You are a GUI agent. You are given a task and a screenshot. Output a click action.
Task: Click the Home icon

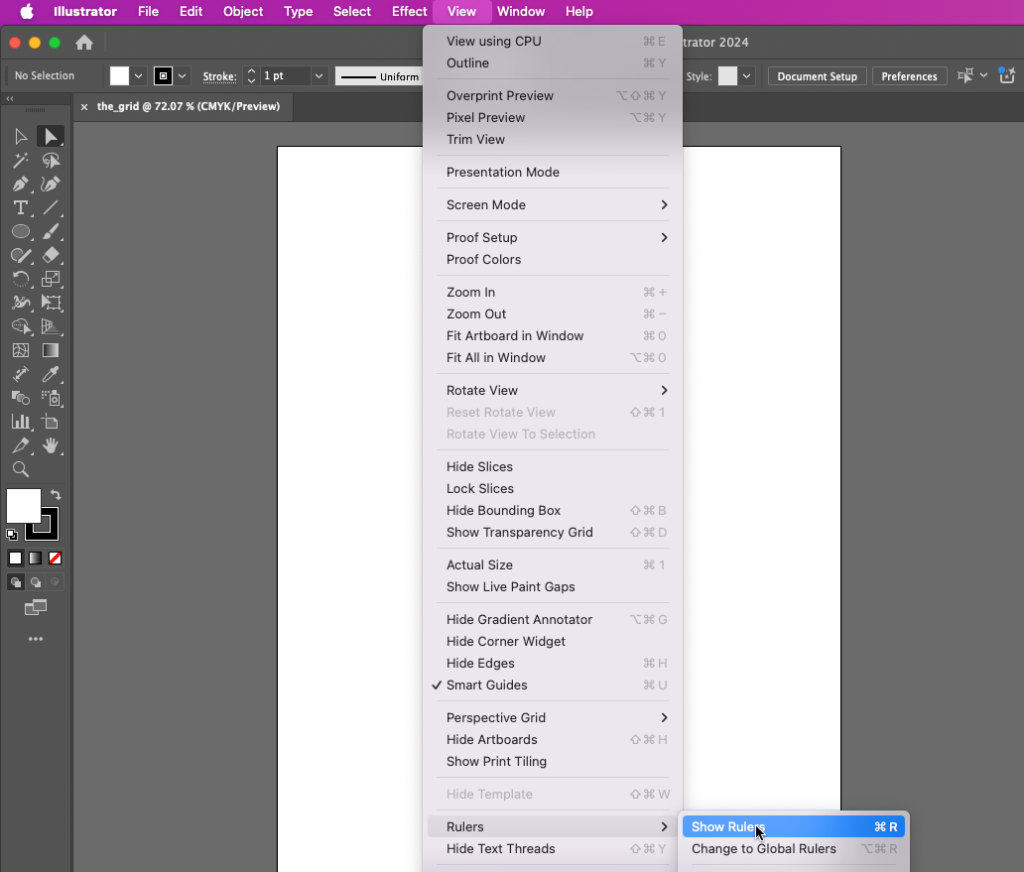[84, 43]
